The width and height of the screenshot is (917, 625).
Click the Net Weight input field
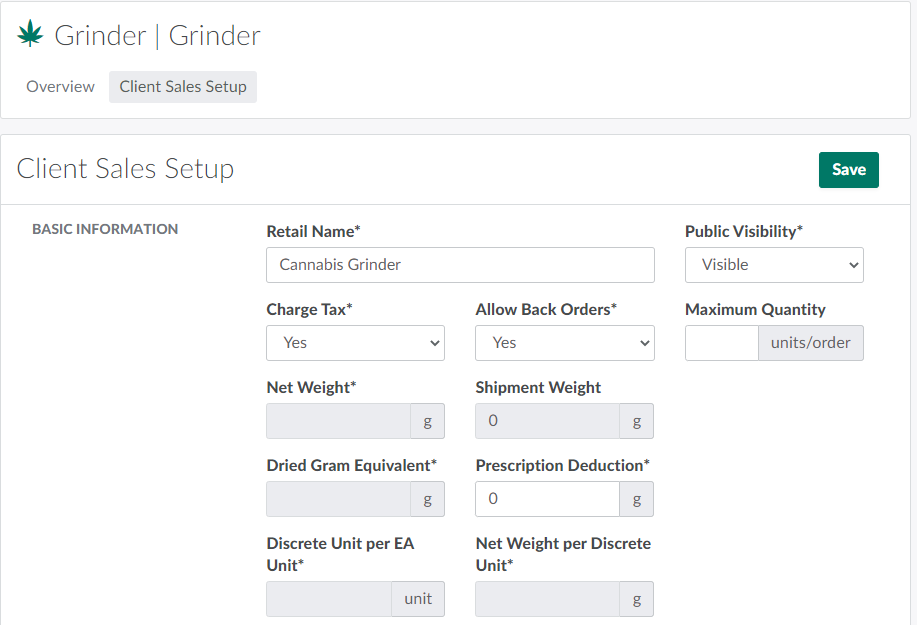pyautogui.click(x=338, y=421)
